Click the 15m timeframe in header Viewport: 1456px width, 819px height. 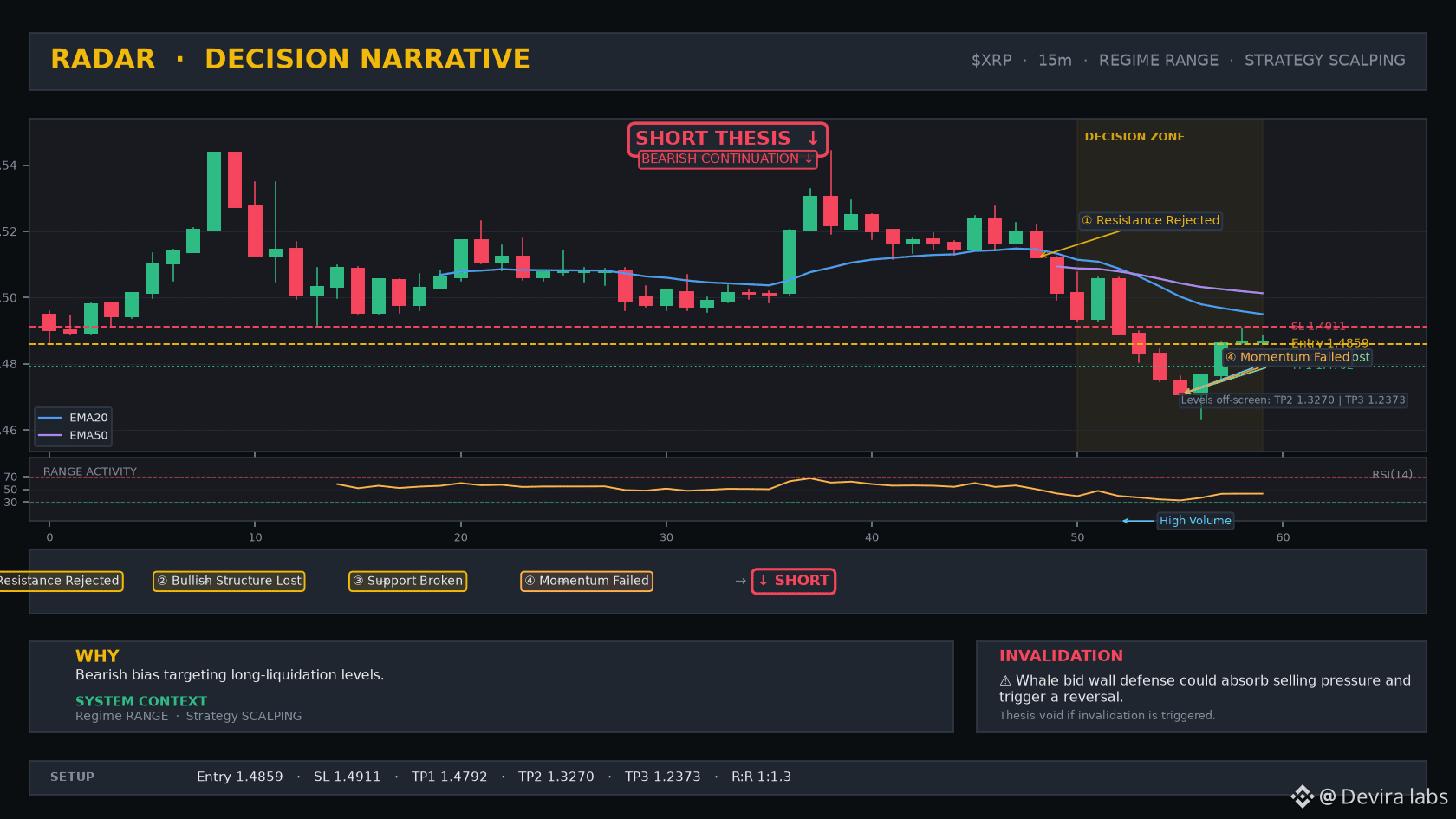(1055, 61)
